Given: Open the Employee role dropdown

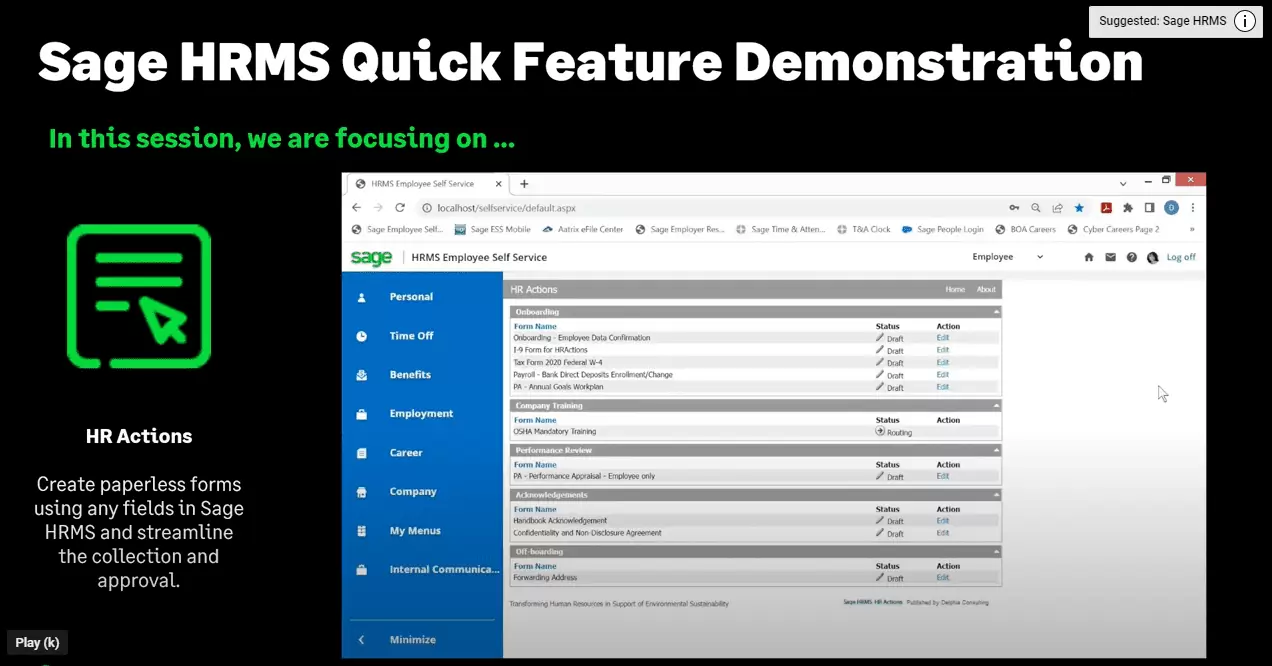Looking at the screenshot, I should (x=1007, y=257).
